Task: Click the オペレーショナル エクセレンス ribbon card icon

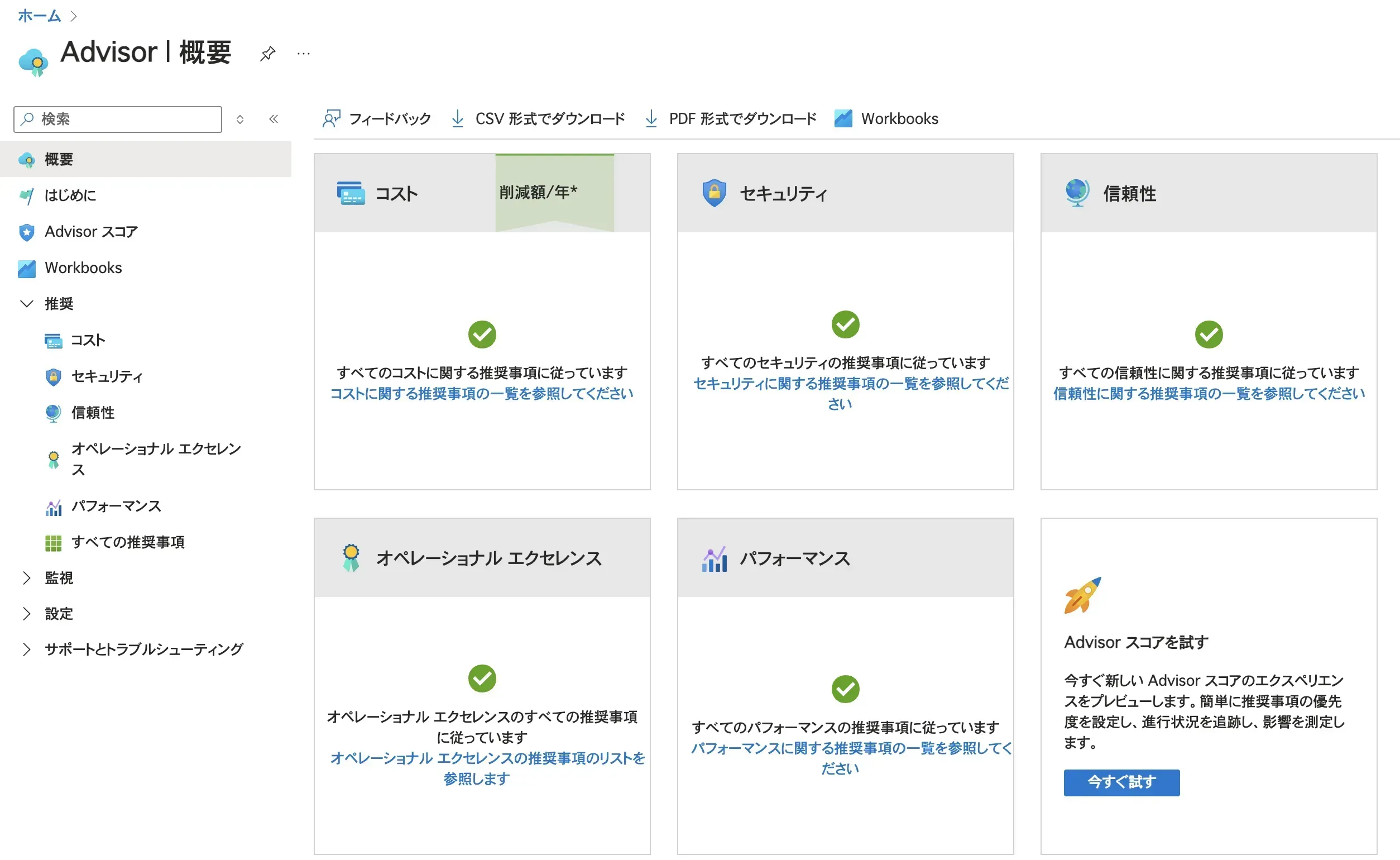Action: pyautogui.click(x=351, y=558)
